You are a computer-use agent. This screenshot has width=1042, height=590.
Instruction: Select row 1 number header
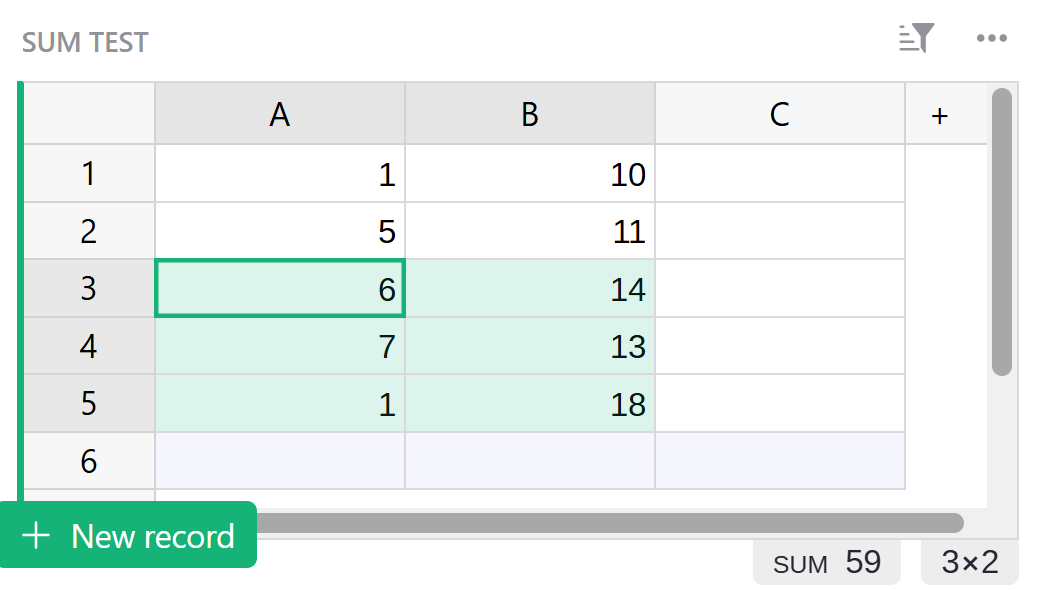click(x=89, y=174)
